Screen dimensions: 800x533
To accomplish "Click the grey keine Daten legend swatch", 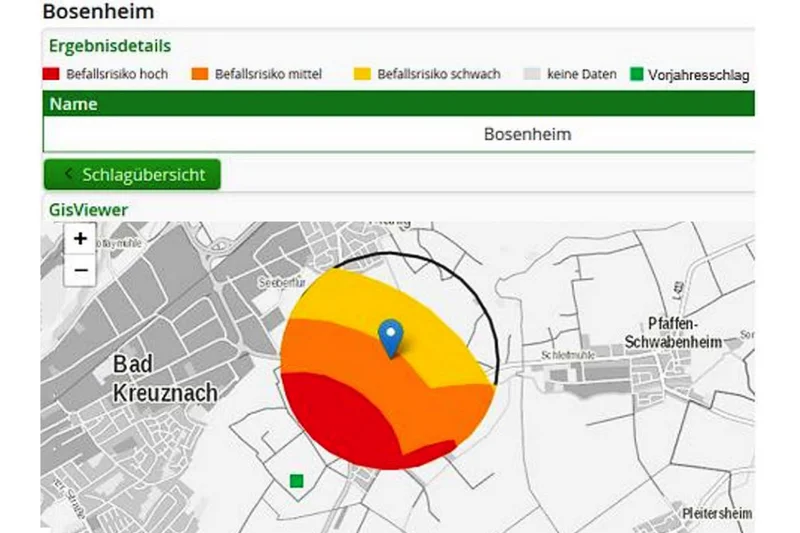I will coord(532,74).
